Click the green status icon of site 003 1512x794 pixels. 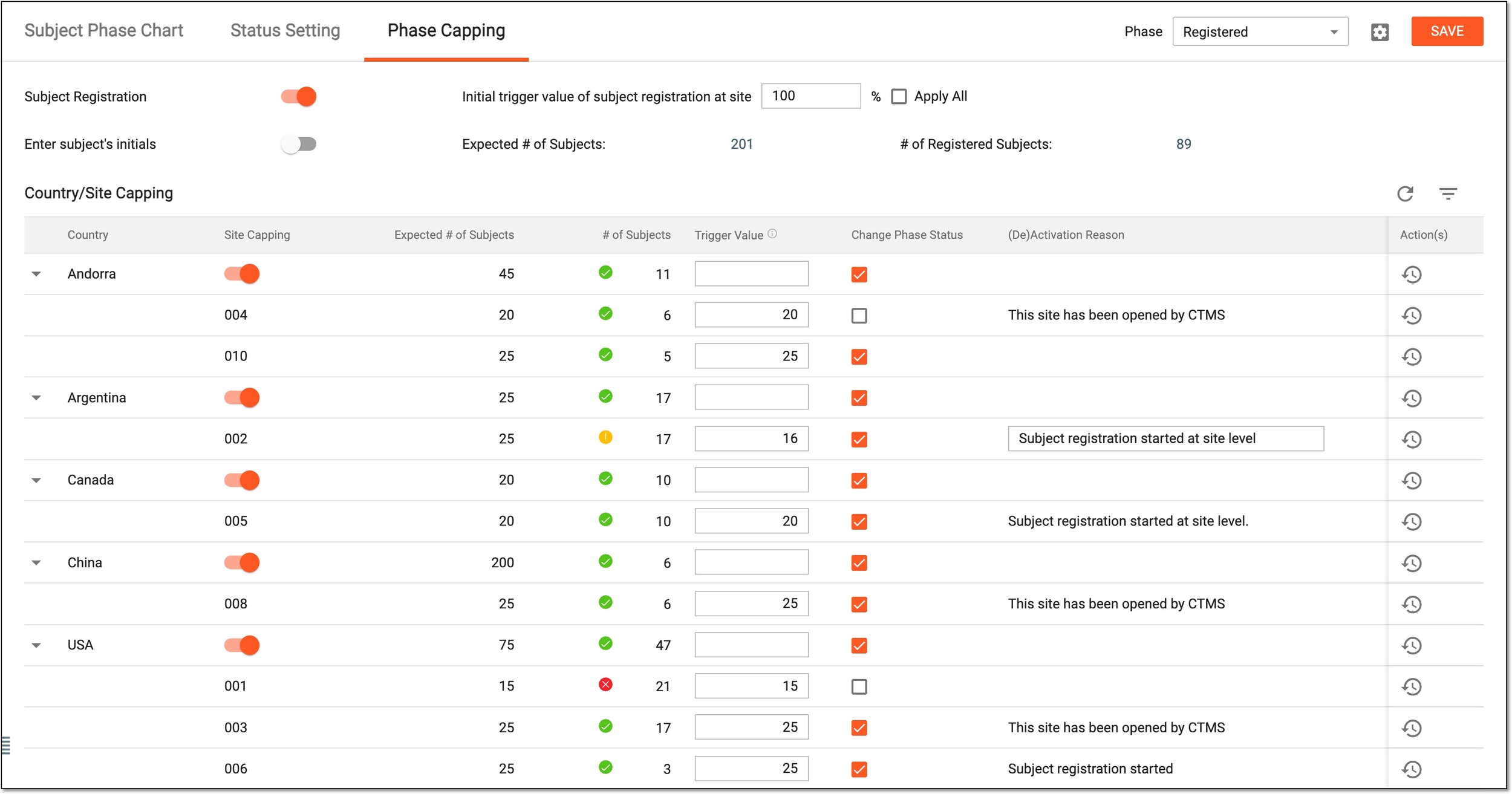coord(605,726)
